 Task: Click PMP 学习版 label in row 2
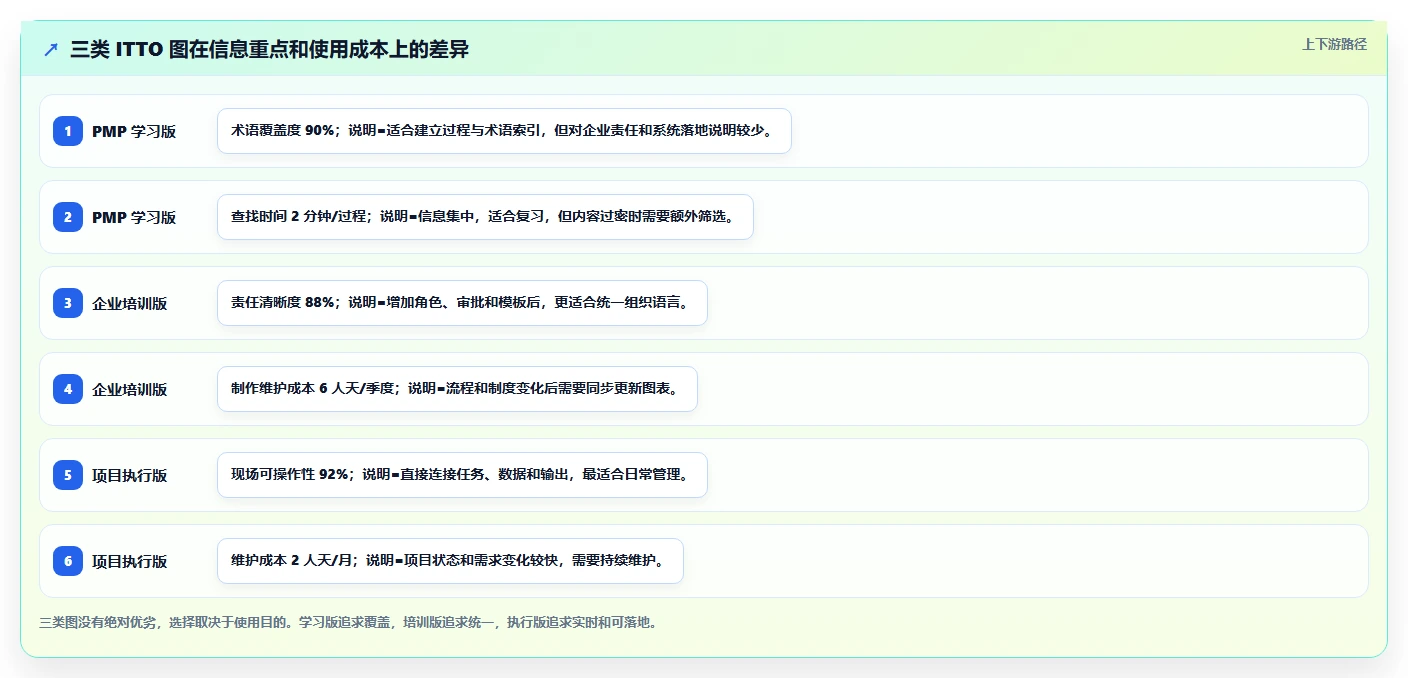tap(134, 217)
